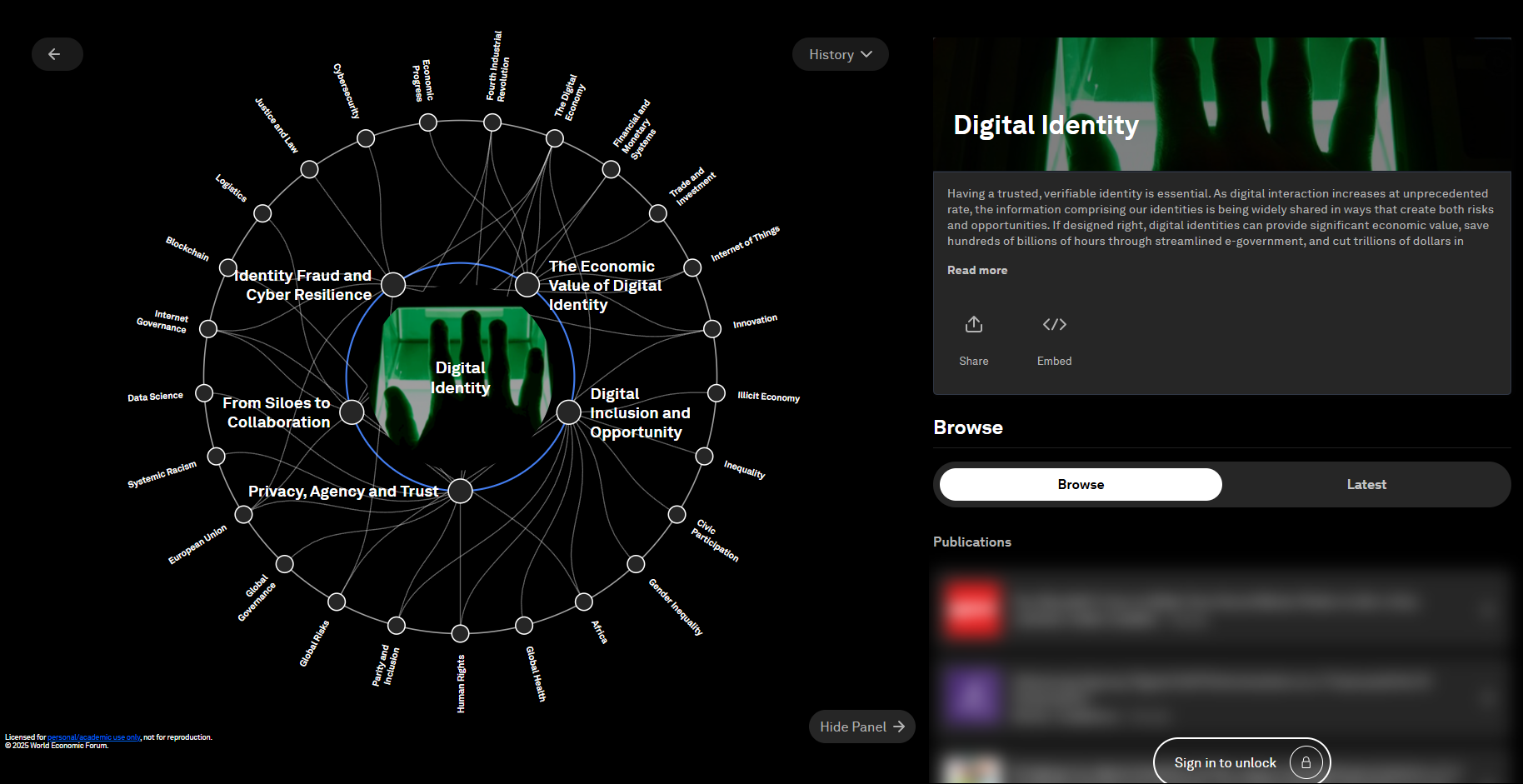Open personal/academic use only license link
This screenshot has width=1523, height=784.
click(x=94, y=737)
